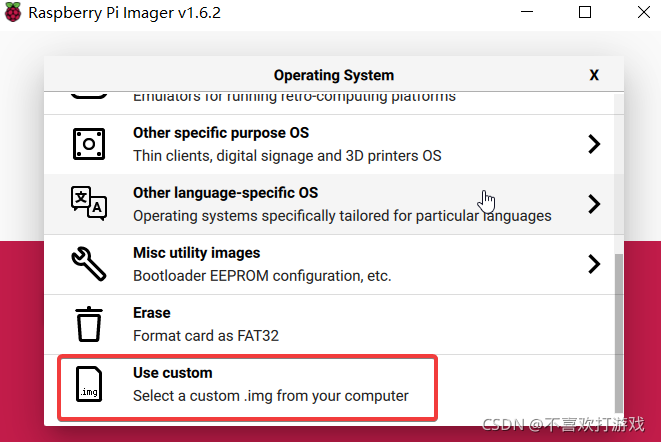Viewport: 661px width, 442px height.
Task: Click 'Thin clients, digital signage and 3D printers OS'
Action: pos(287,156)
